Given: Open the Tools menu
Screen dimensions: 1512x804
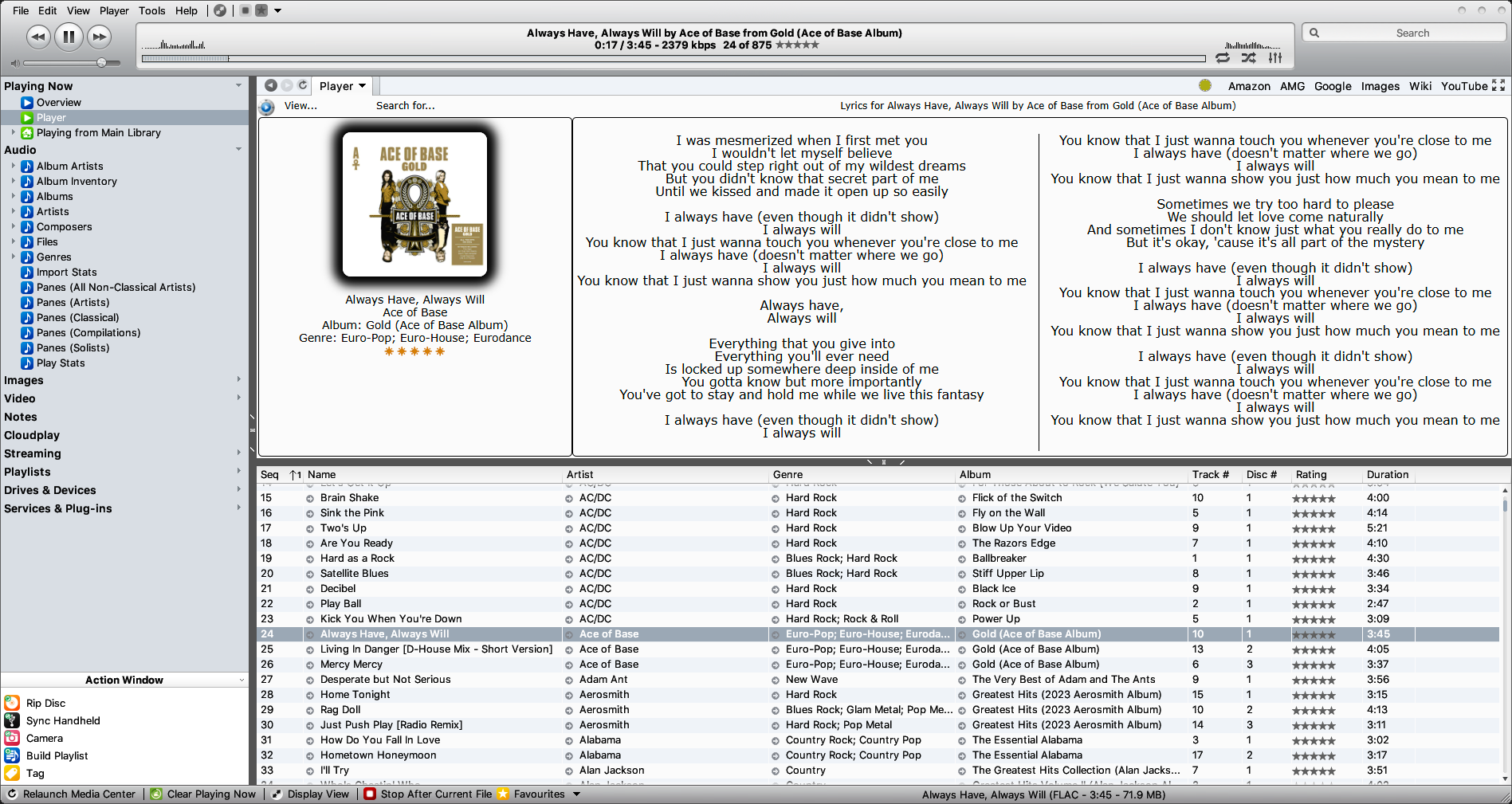Looking at the screenshot, I should (x=151, y=10).
